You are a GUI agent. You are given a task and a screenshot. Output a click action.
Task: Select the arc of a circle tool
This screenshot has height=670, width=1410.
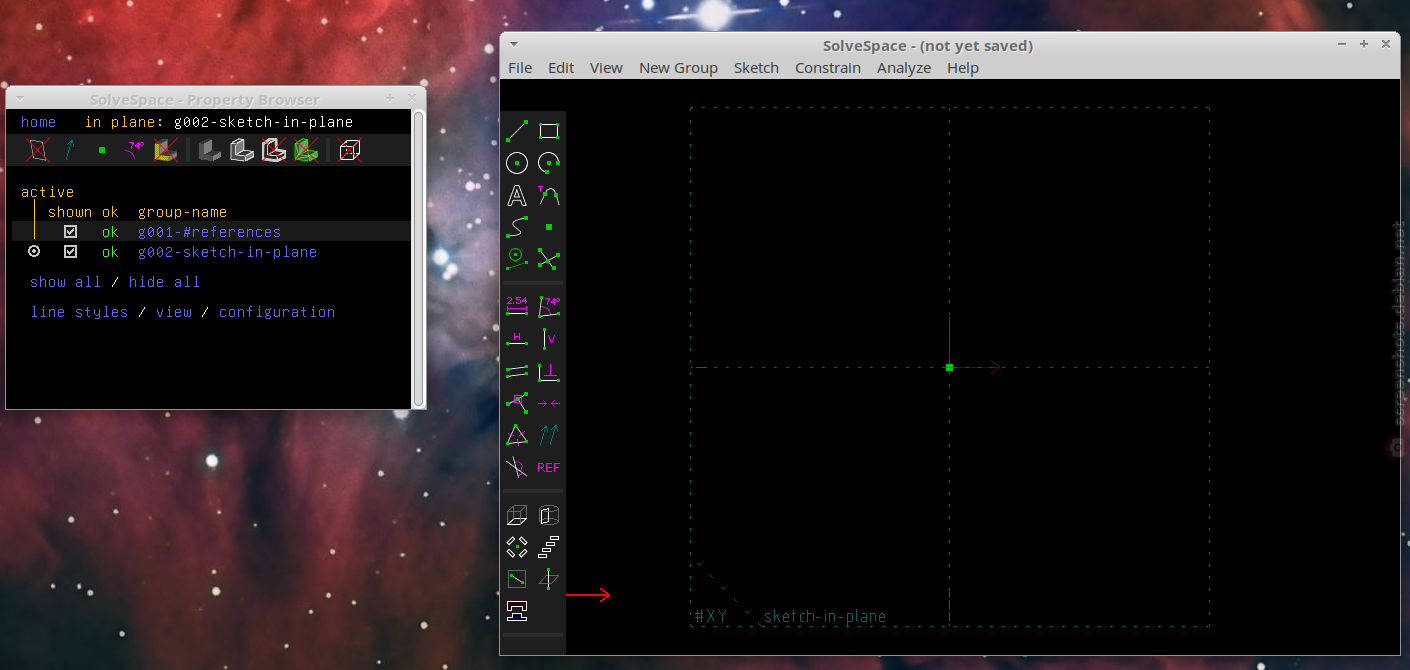coord(548,163)
